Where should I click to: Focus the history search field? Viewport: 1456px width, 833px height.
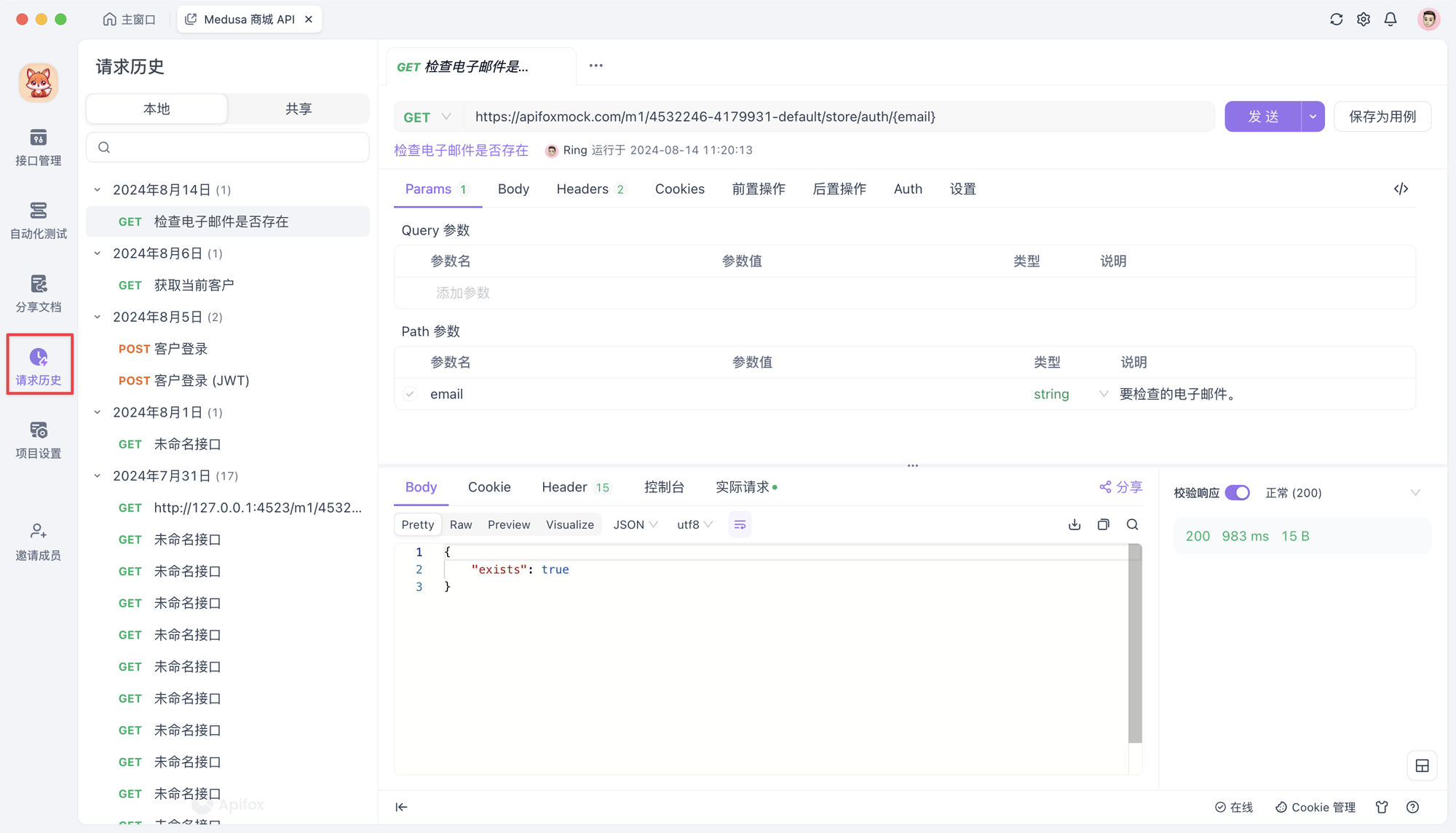point(228,148)
